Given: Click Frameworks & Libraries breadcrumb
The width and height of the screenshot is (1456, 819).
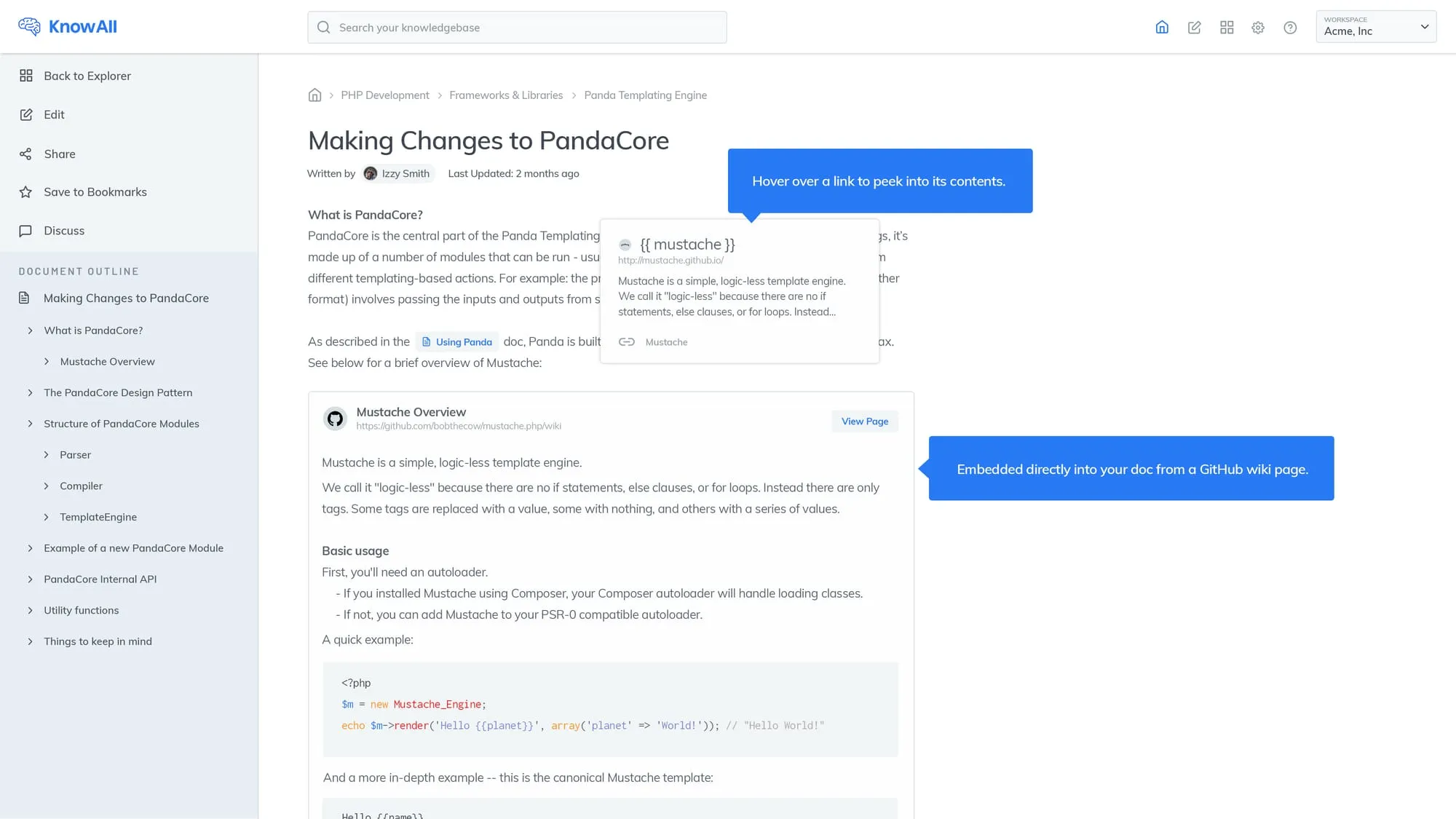Looking at the screenshot, I should (x=506, y=95).
